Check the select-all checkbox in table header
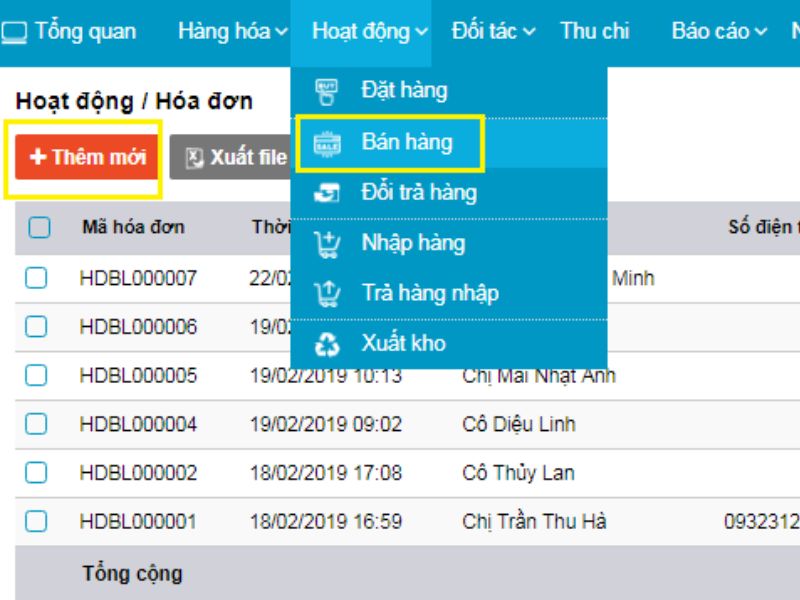Image resolution: width=800 pixels, height=600 pixels. [41, 226]
